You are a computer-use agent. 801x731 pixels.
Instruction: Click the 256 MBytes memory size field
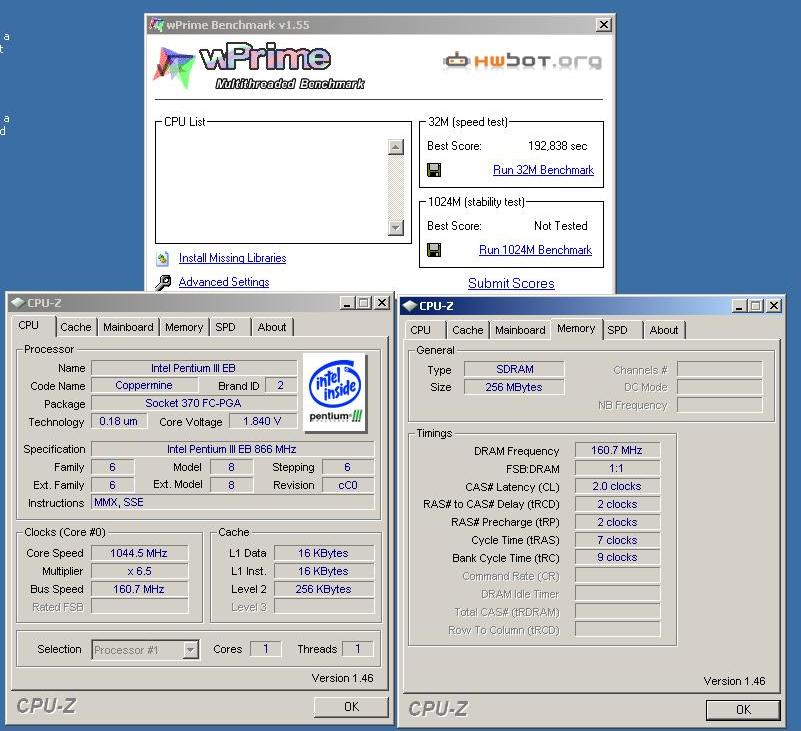[514, 387]
